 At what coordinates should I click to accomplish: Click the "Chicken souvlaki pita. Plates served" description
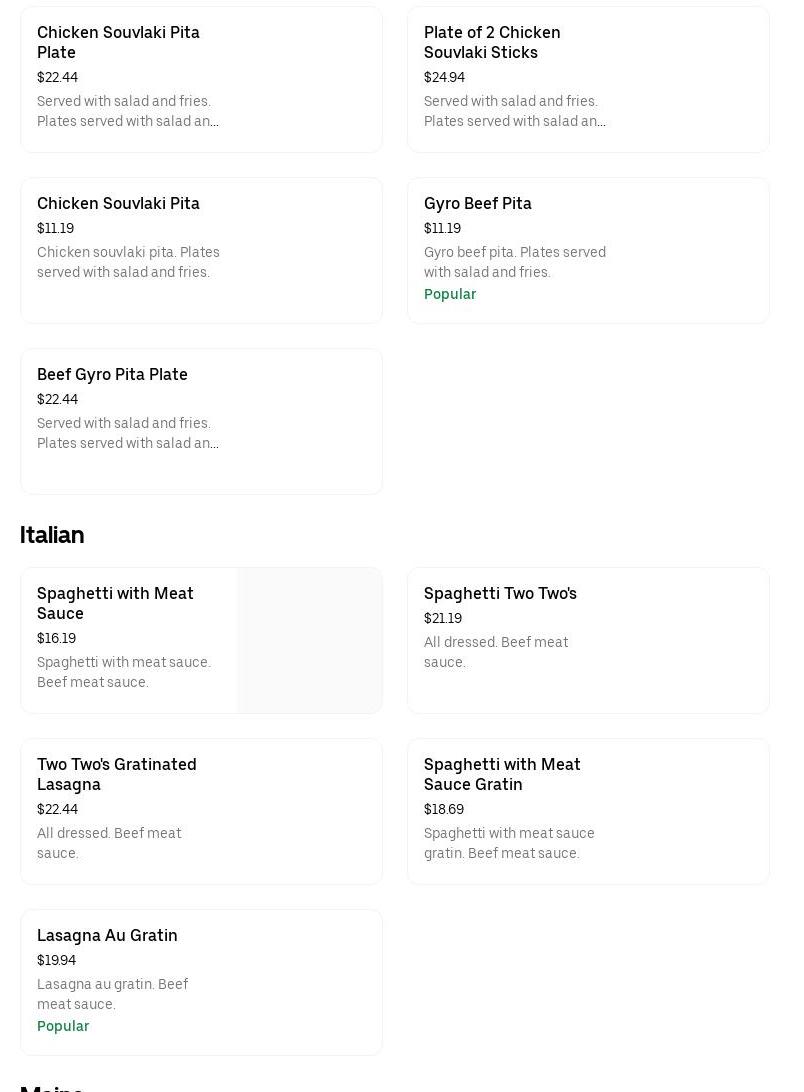[x=128, y=262]
